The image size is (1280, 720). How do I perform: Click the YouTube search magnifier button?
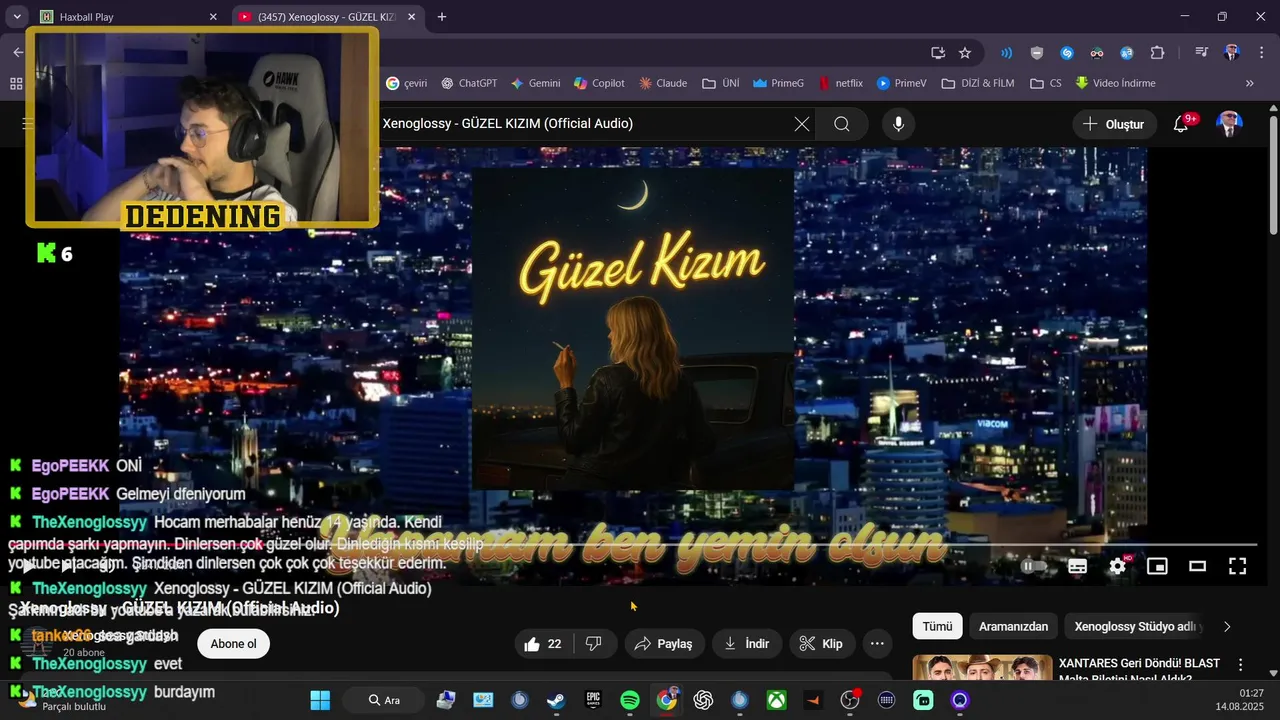pos(842,124)
